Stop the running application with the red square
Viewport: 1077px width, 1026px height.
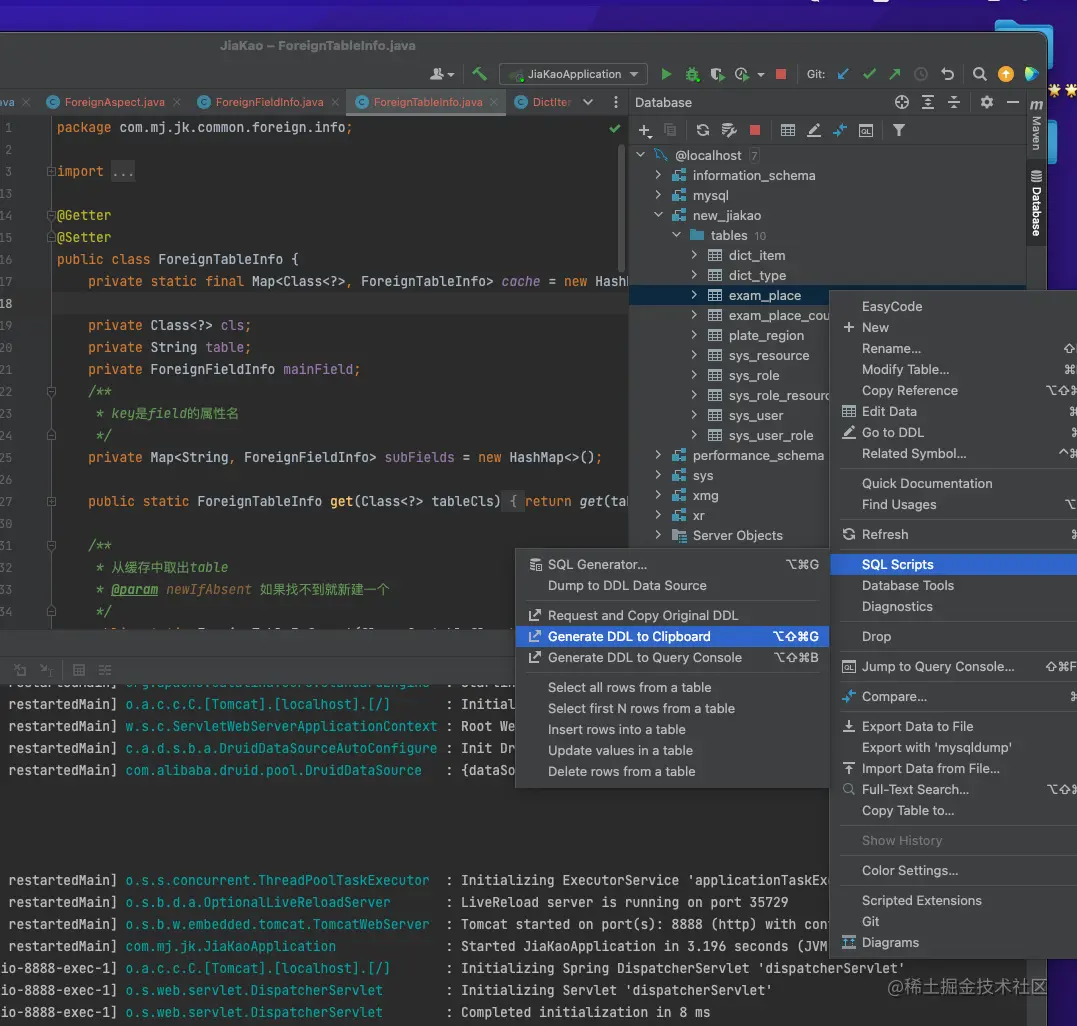(x=781, y=74)
